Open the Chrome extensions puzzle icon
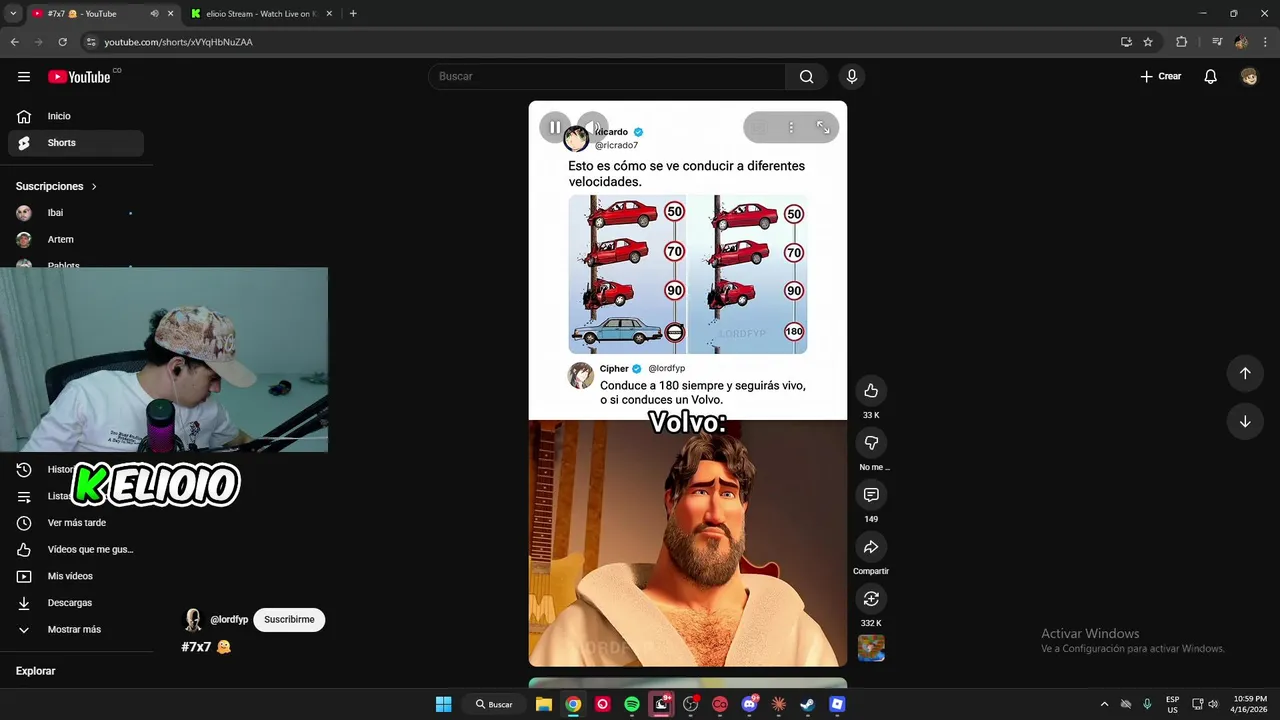1280x720 pixels. coord(1182,42)
